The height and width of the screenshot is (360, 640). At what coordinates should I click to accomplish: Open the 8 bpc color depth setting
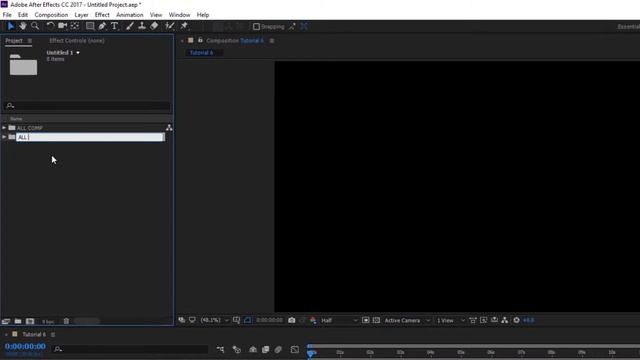pyautogui.click(x=48, y=322)
